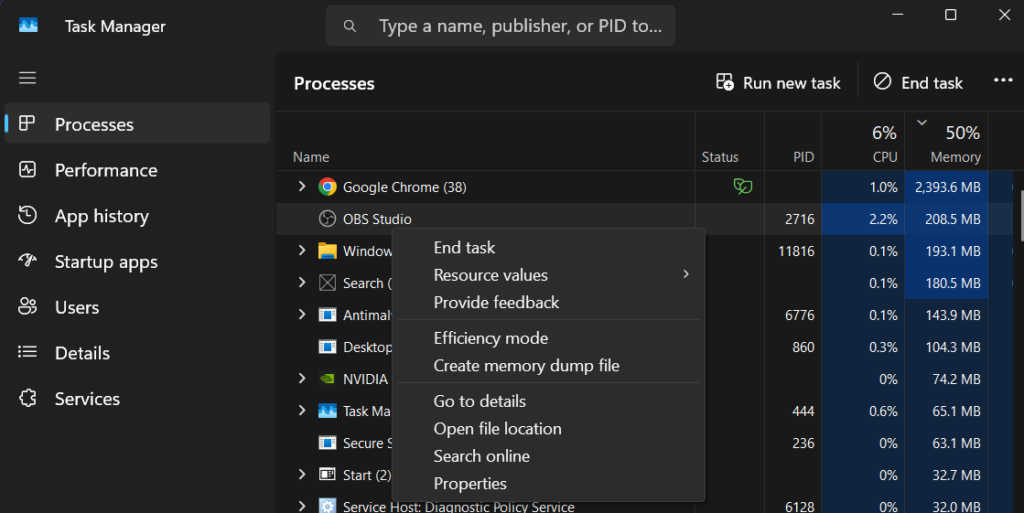The height and width of the screenshot is (513, 1024).
Task: Click the Antimalware process icon
Action: [x=327, y=315]
